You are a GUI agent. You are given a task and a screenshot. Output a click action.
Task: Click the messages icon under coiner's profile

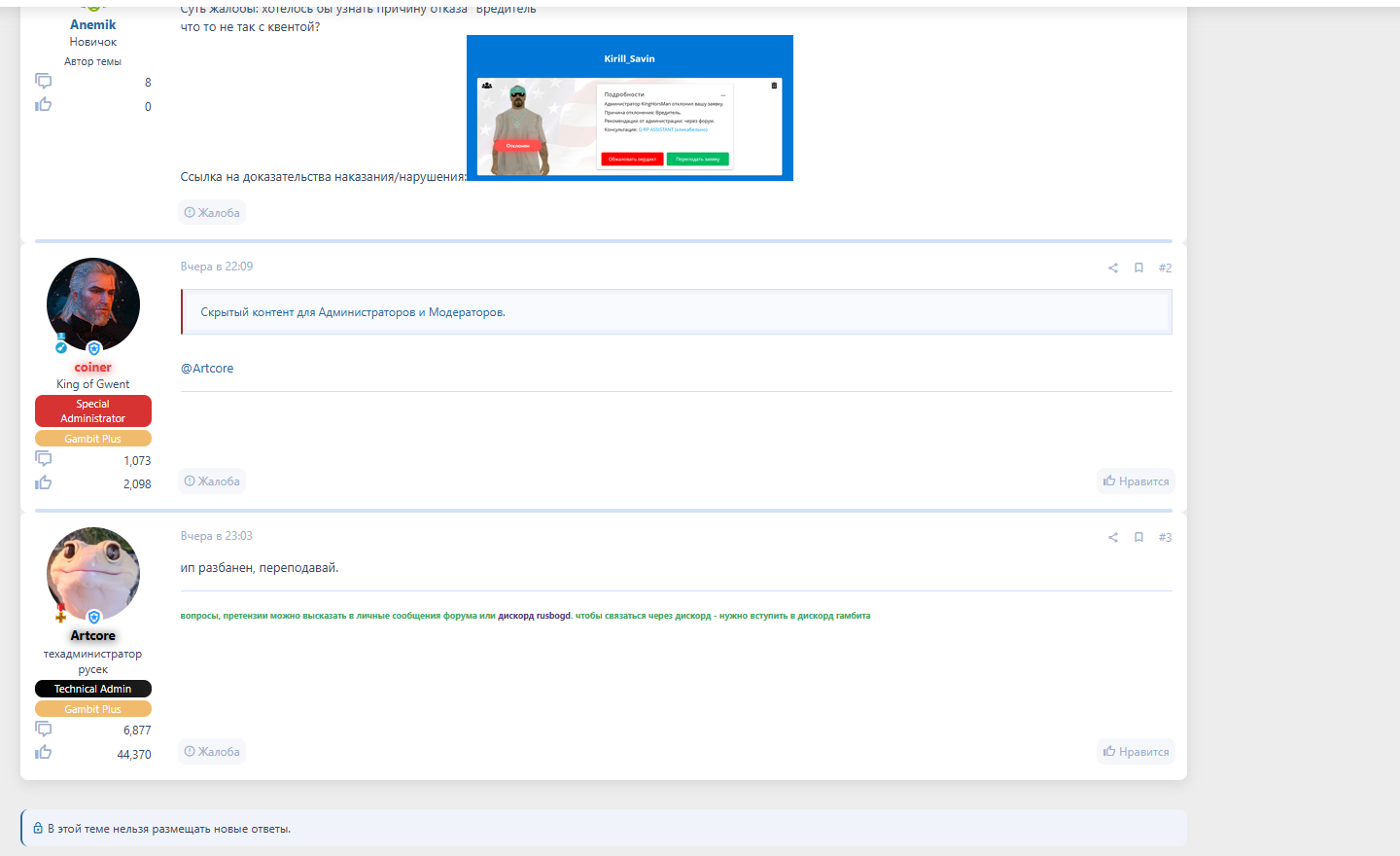tap(44, 458)
